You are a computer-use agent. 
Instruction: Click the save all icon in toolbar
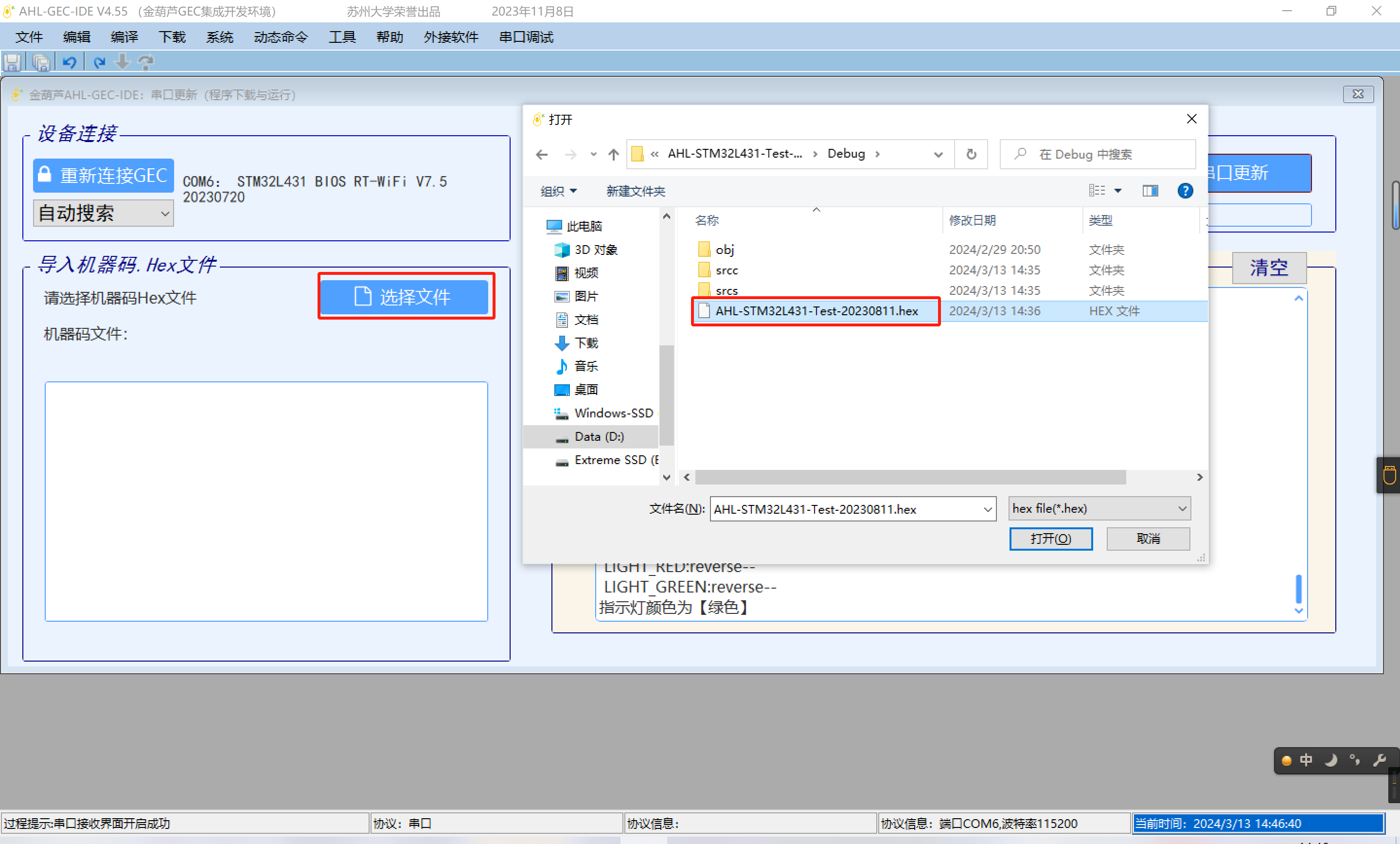point(41,62)
